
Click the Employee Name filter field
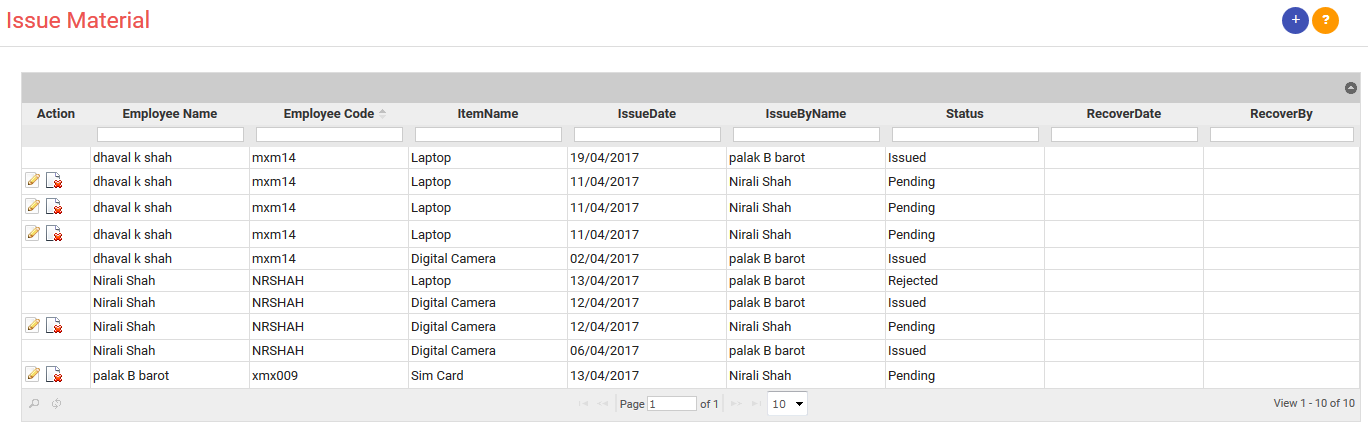coord(170,134)
